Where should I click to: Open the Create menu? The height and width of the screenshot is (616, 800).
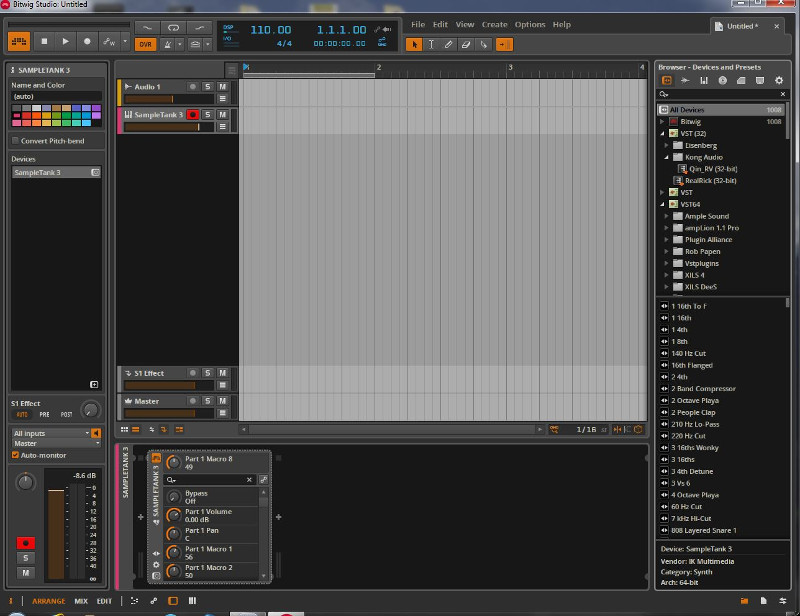(494, 24)
